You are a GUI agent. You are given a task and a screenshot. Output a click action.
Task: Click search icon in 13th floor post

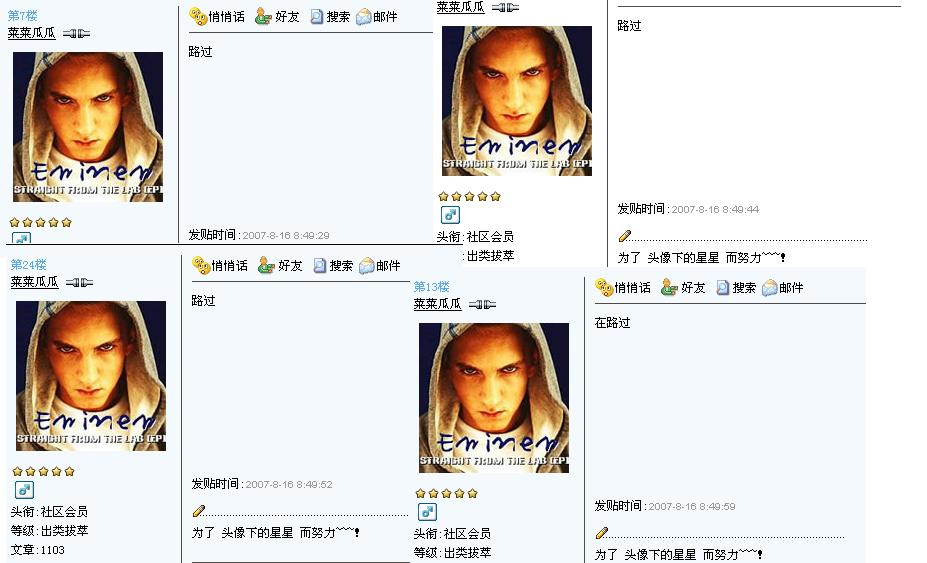point(722,287)
